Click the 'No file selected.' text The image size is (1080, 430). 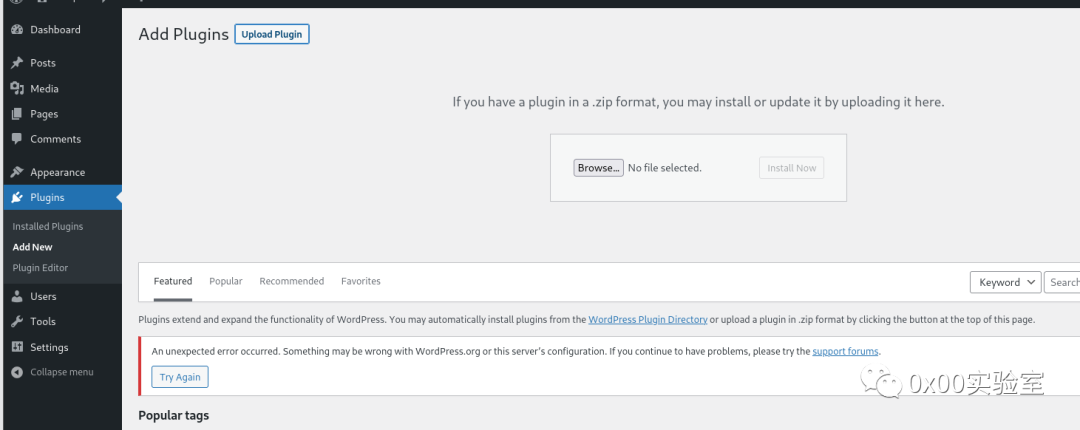[x=665, y=168]
